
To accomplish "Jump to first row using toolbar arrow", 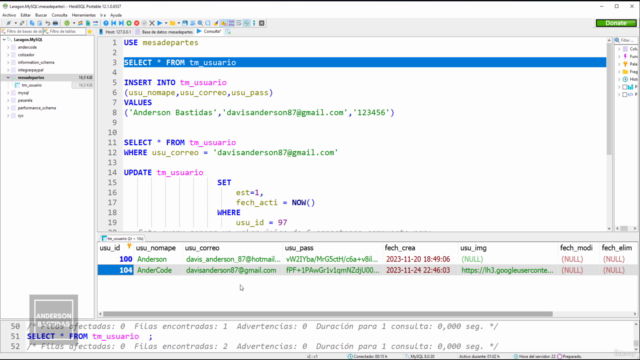I will pos(113,23).
